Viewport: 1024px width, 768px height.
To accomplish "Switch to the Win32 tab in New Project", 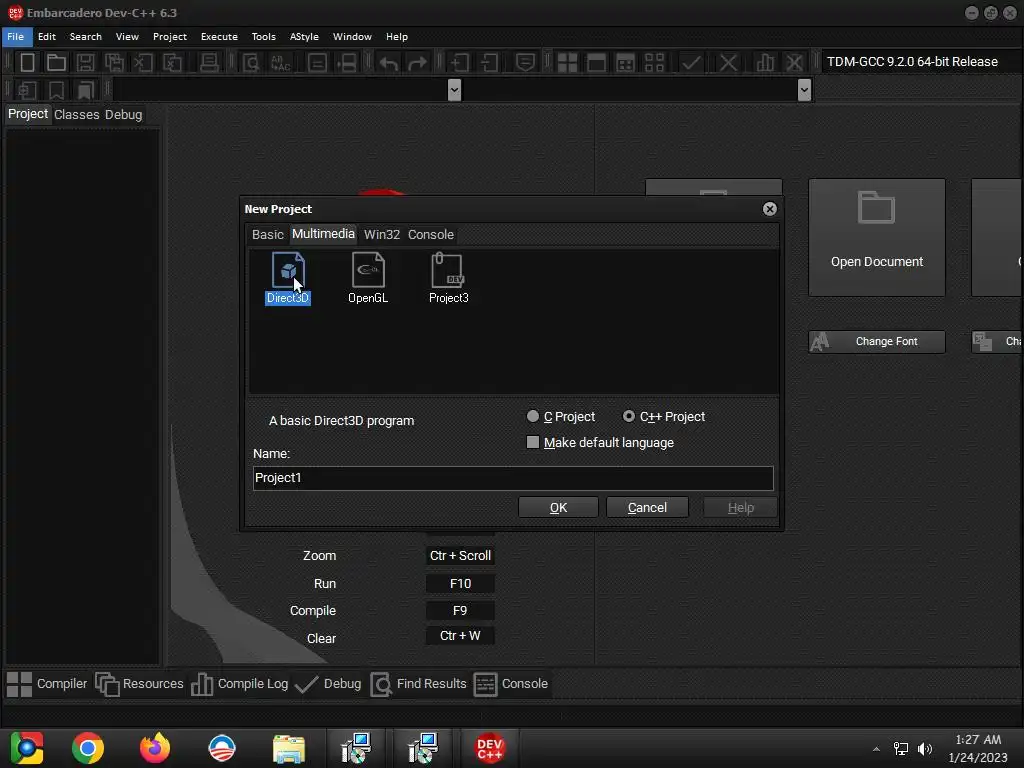I will coord(382,234).
